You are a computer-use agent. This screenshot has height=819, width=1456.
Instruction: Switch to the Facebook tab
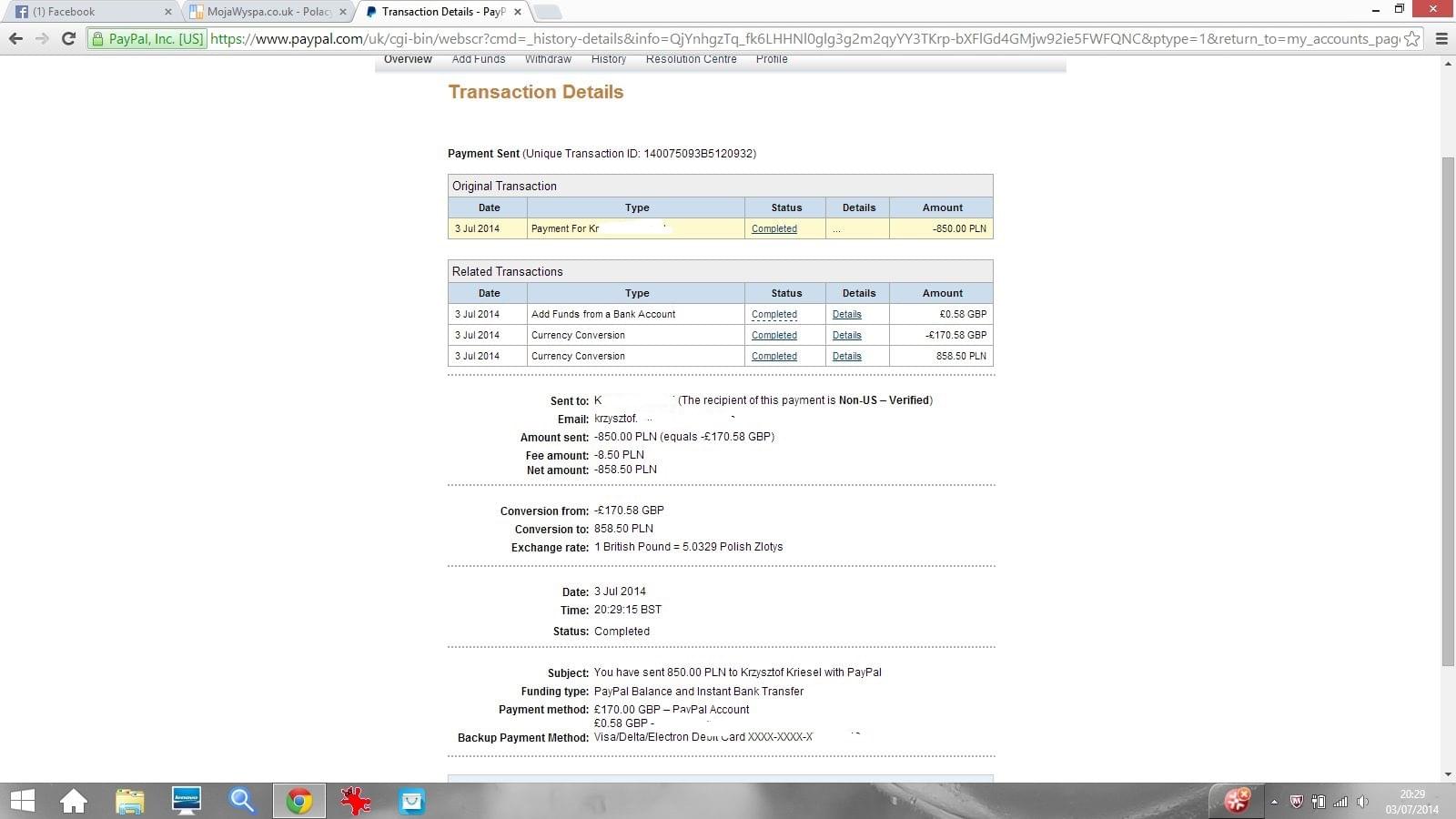[89, 12]
